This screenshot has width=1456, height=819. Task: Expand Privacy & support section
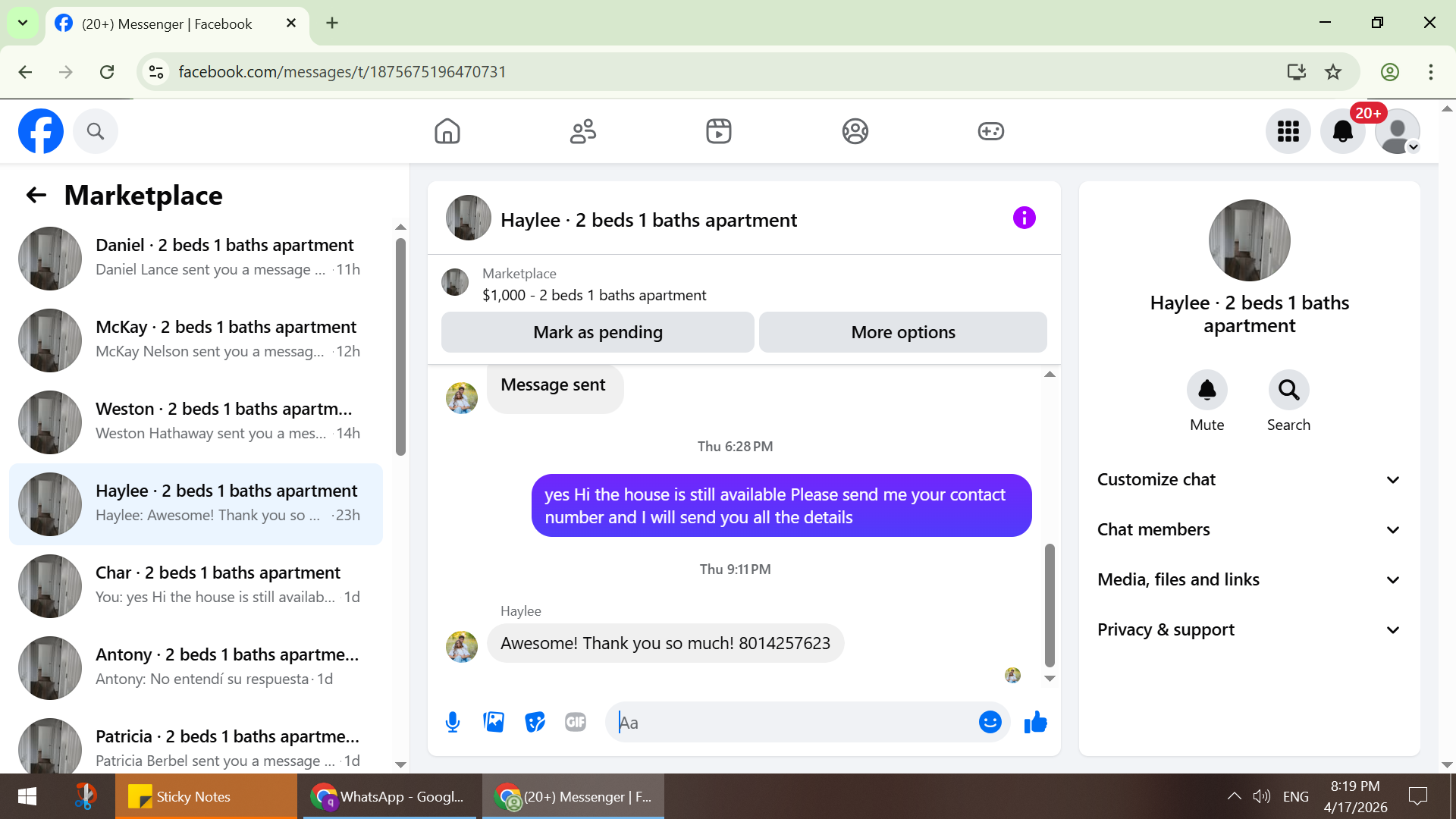1249,629
